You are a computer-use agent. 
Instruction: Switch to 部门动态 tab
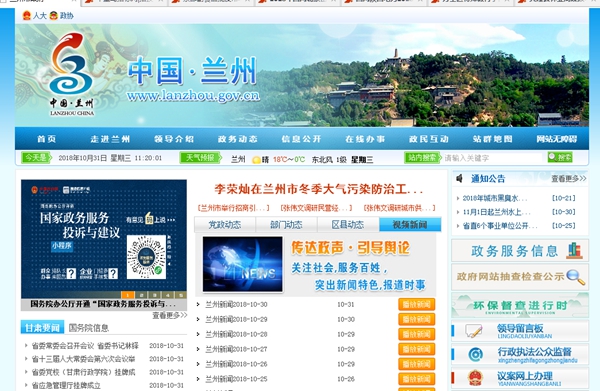(286, 225)
